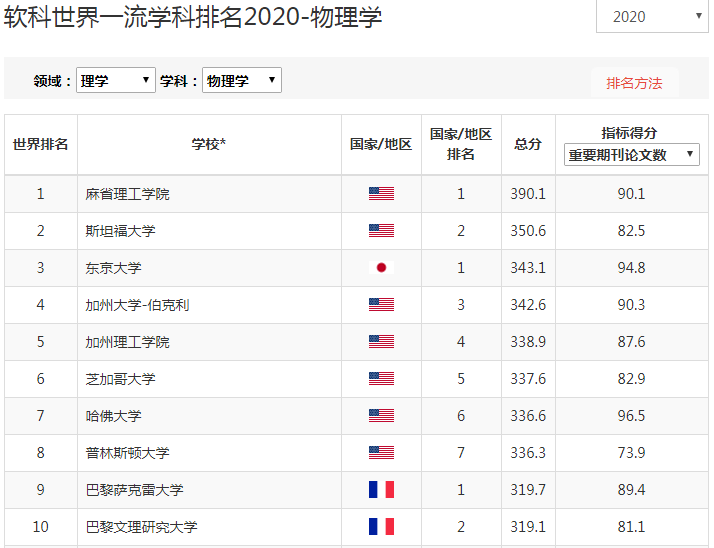Image resolution: width=714 pixels, height=548 pixels.
Task: Click the indicator score 96.5
Action: 631,416
